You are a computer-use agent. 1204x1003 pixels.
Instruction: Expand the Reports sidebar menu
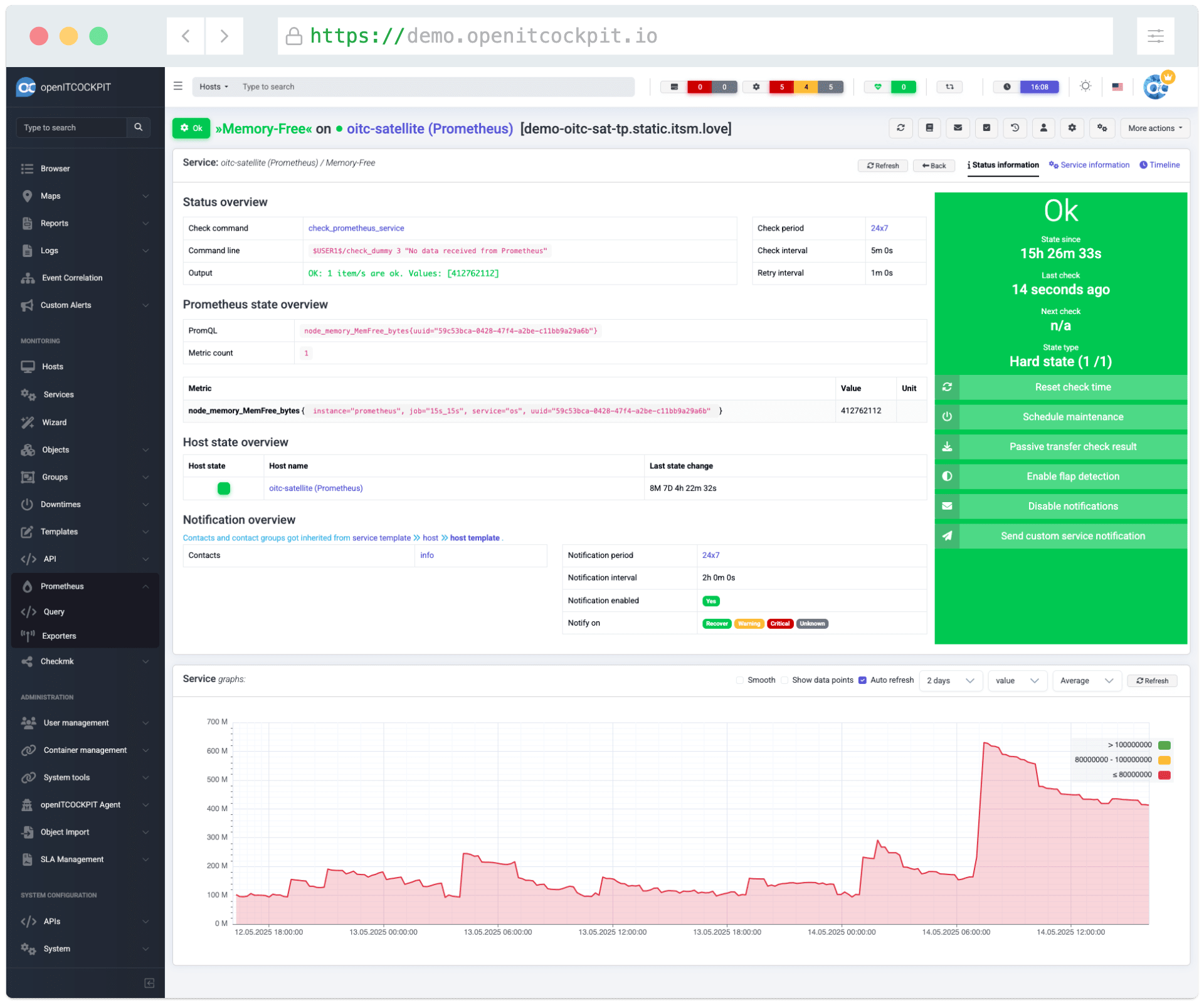tap(85, 223)
